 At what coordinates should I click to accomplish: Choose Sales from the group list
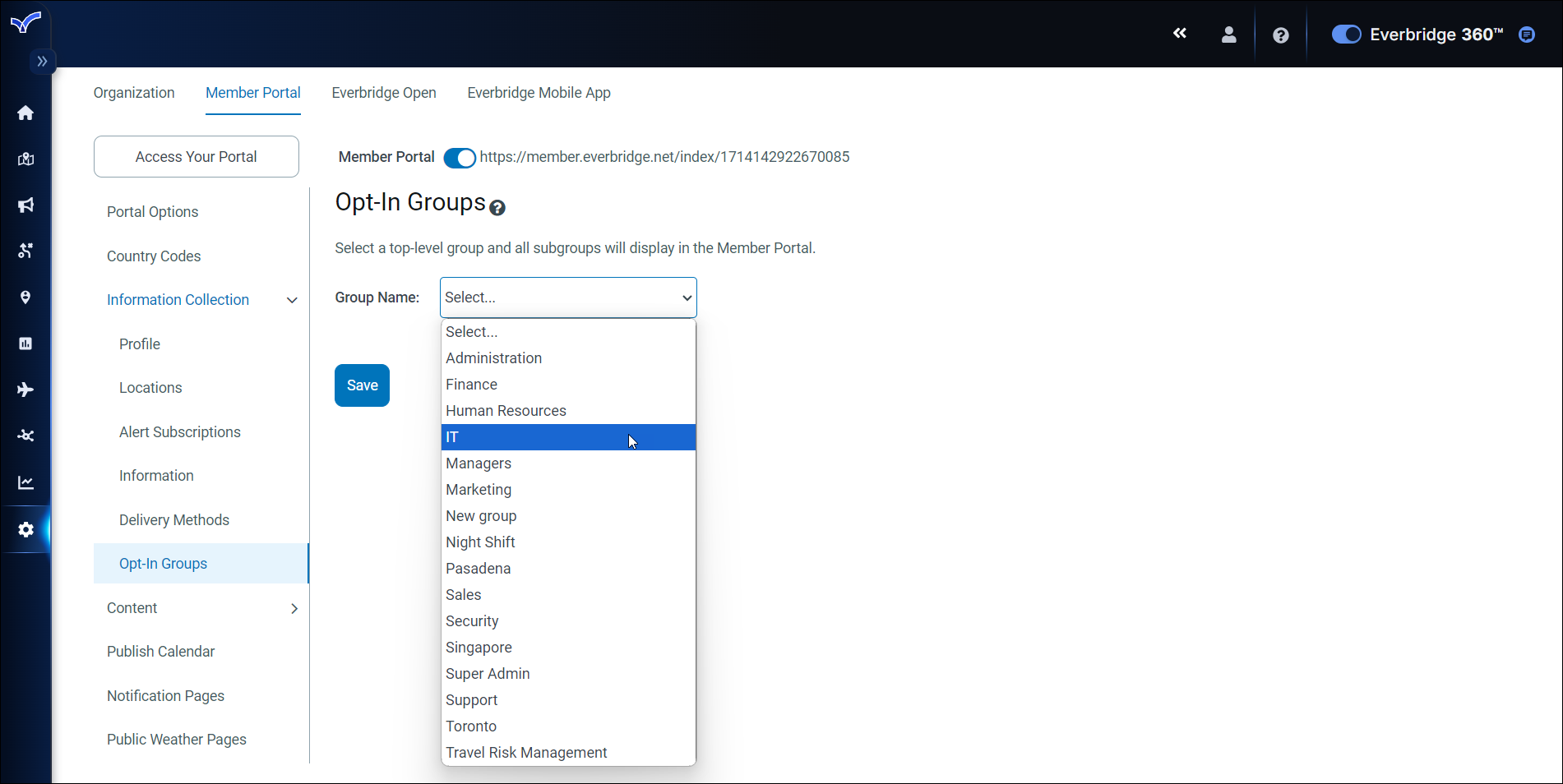point(568,595)
